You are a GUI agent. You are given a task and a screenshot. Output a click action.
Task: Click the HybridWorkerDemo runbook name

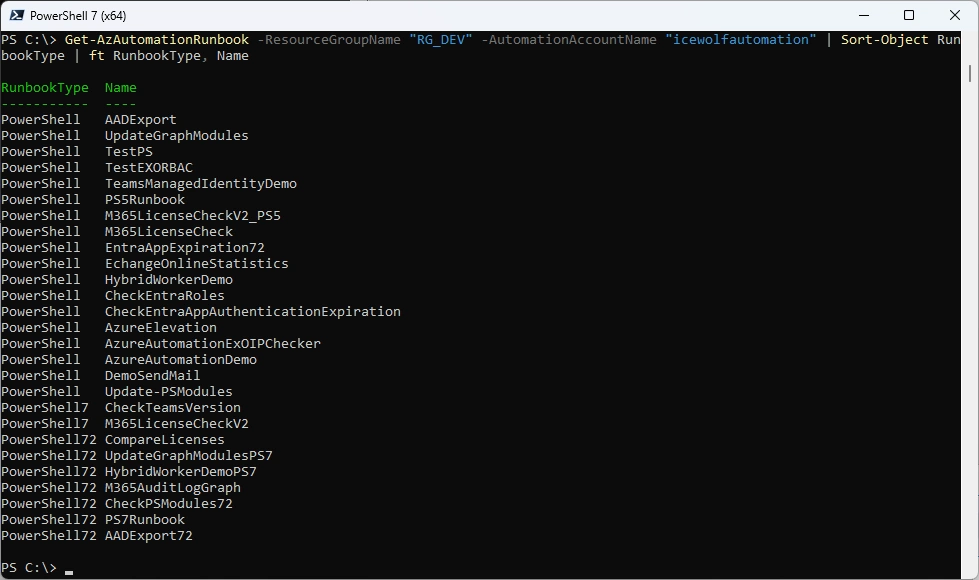(169, 280)
